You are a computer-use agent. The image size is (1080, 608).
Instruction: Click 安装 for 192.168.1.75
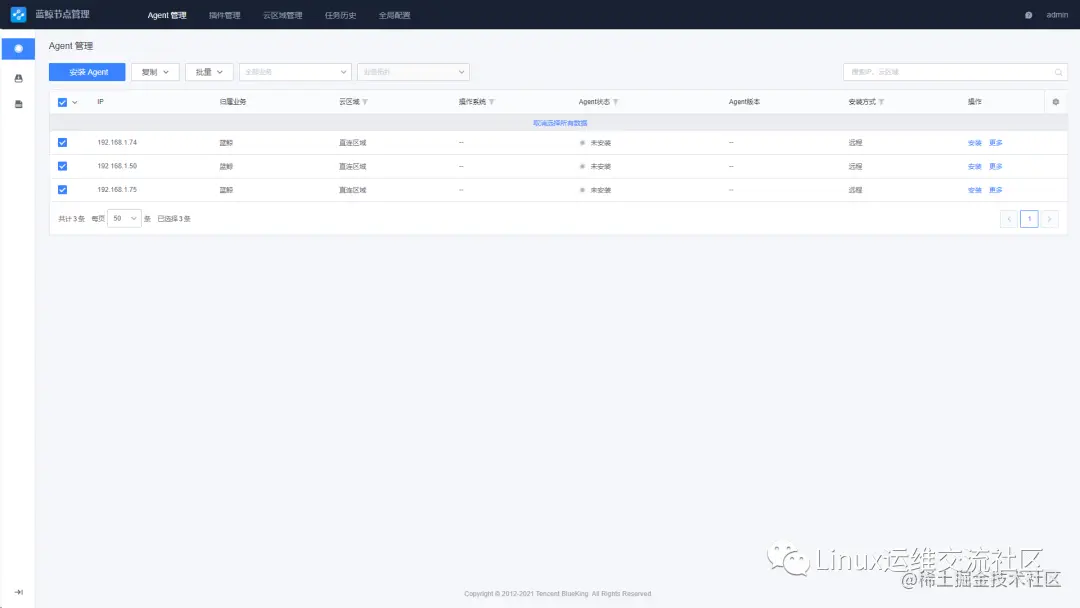coord(975,190)
